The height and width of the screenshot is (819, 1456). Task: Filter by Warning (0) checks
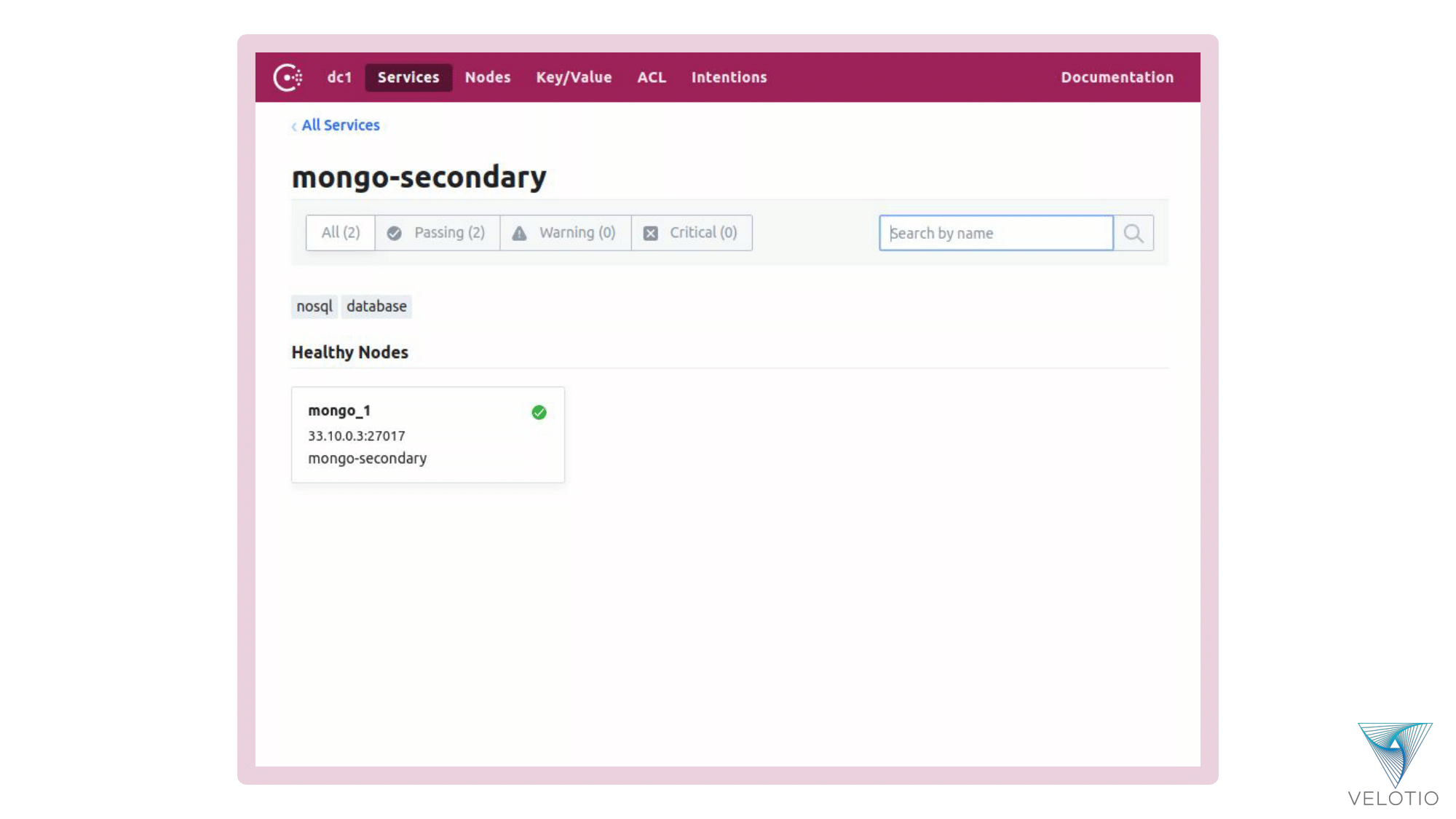577,233
